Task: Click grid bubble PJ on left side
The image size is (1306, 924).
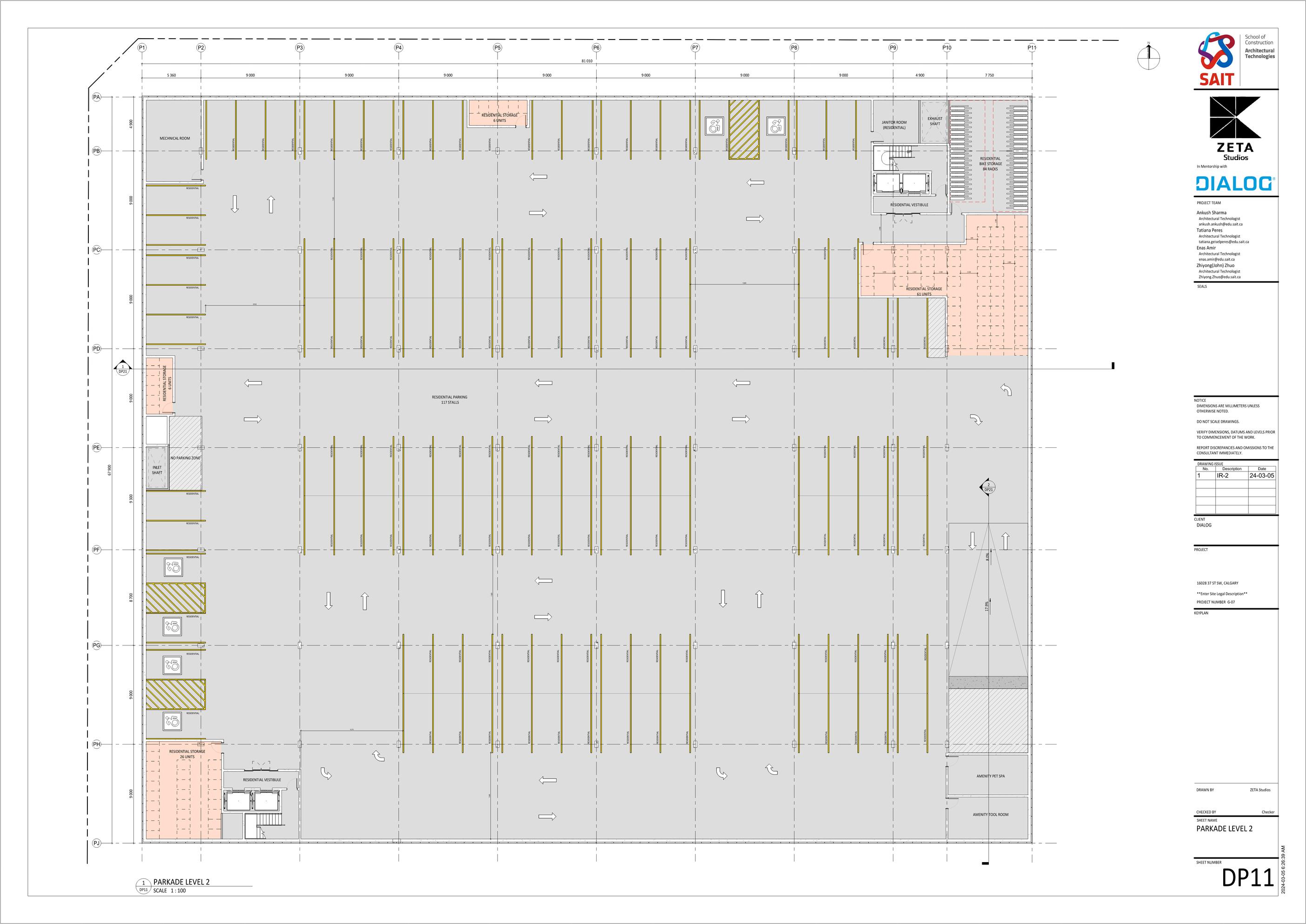Action: 97,843
